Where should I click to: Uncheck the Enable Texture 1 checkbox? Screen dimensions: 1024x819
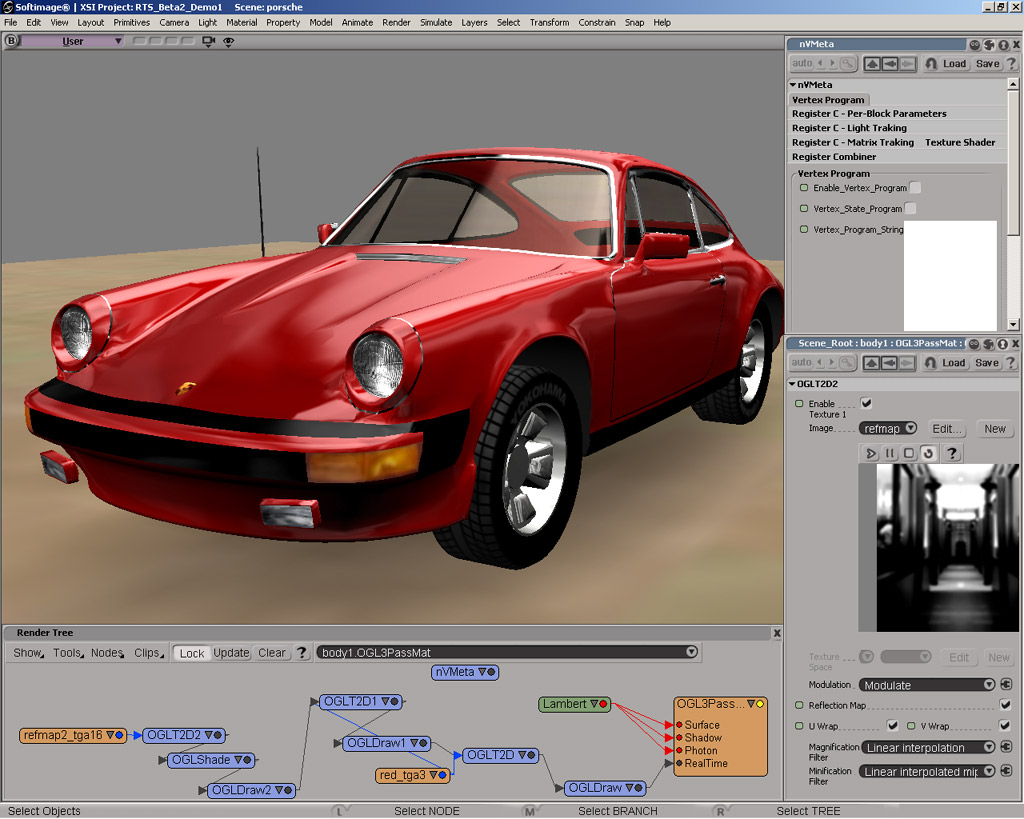pos(866,403)
